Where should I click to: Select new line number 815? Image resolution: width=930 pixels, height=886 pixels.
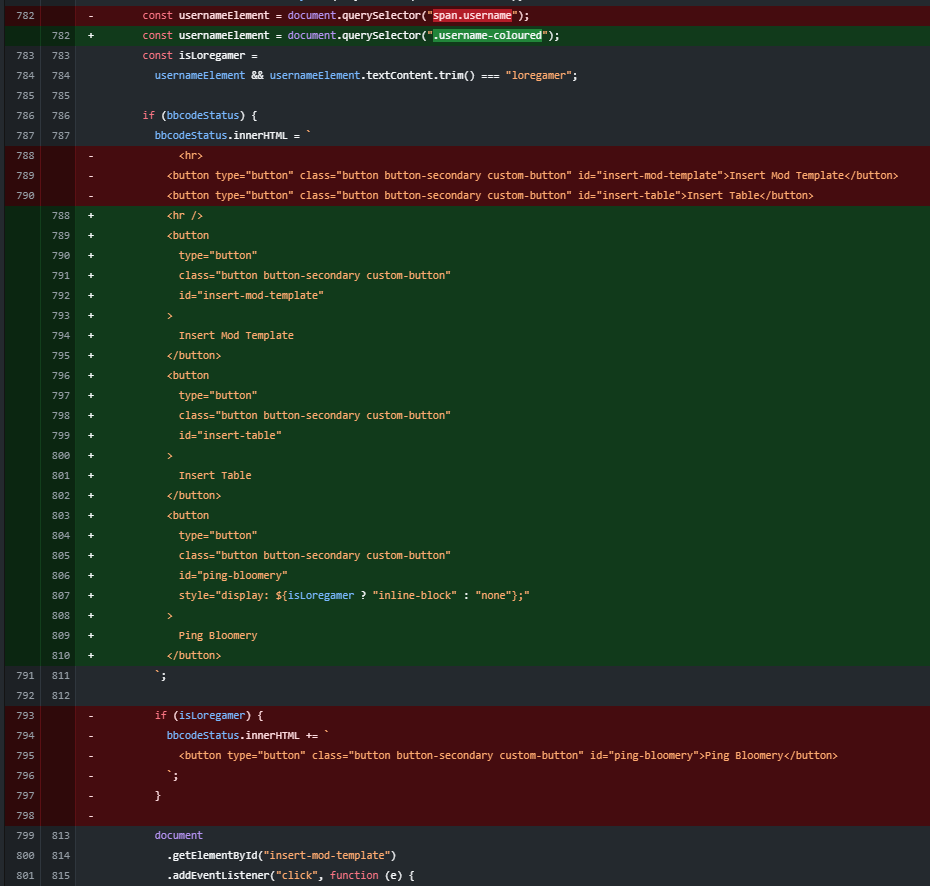pyautogui.click(x=60, y=876)
